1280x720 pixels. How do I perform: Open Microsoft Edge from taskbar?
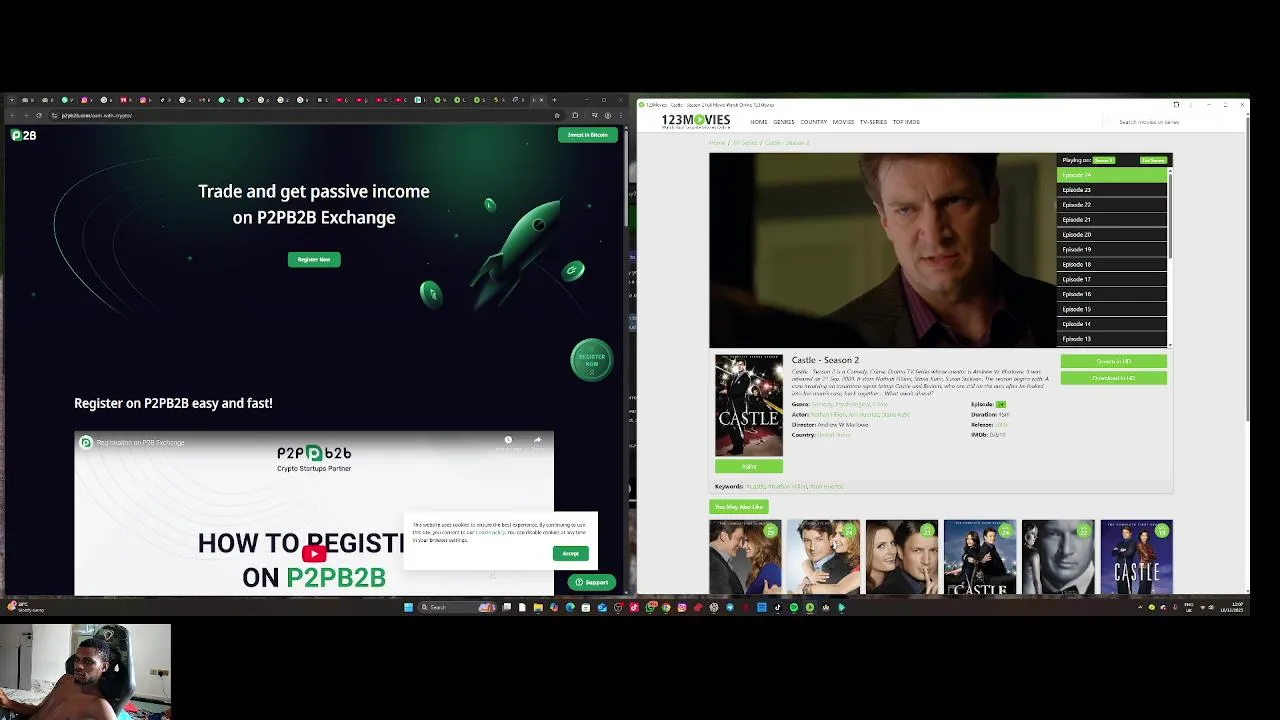click(x=570, y=607)
